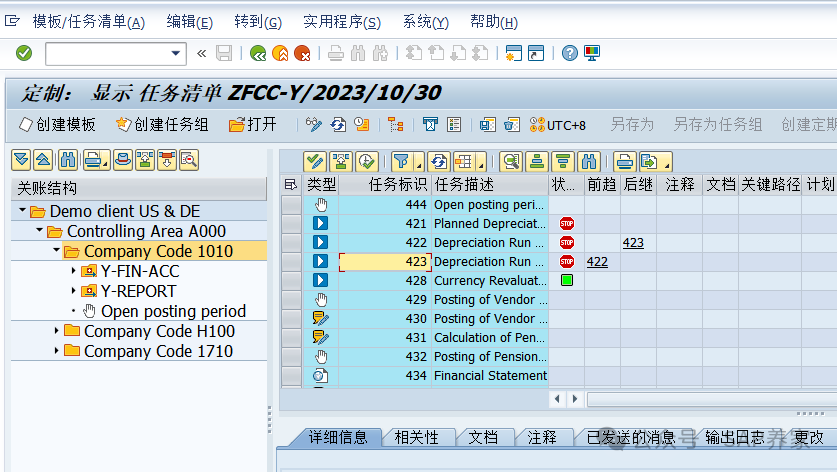Click predecessor link 422 in row 423
837x472 pixels.
point(597,262)
